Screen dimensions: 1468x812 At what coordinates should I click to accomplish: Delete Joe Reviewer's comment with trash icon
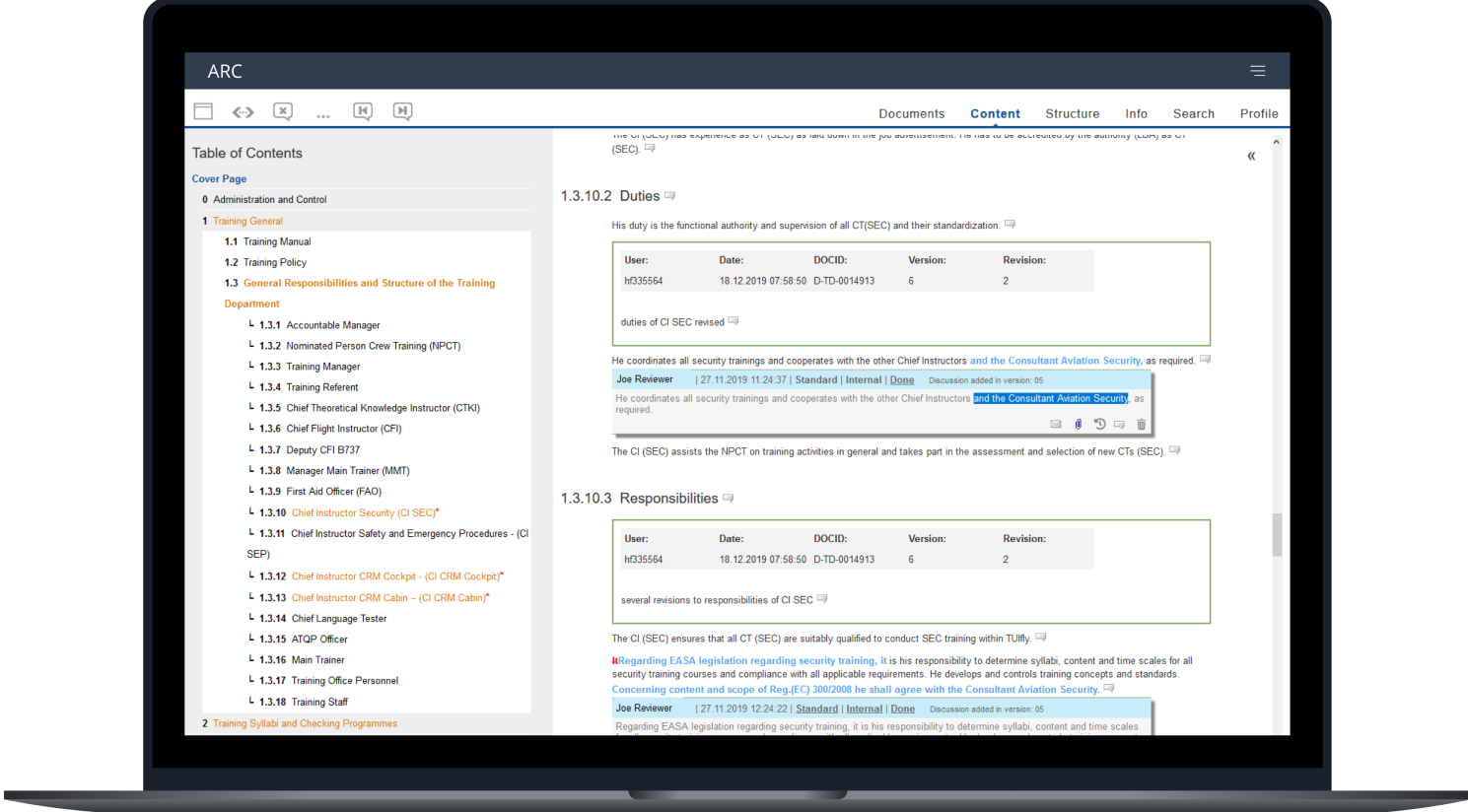(x=1141, y=424)
